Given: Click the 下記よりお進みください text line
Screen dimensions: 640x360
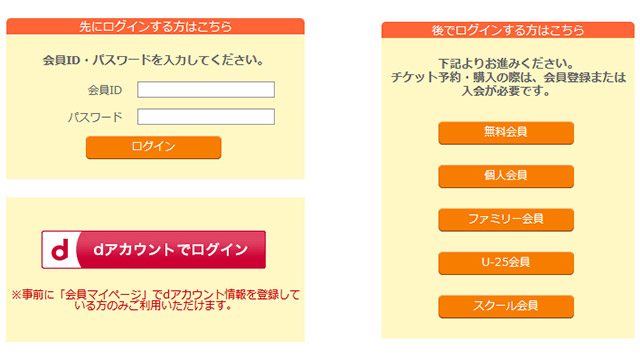Looking at the screenshot, I should 506,64.
